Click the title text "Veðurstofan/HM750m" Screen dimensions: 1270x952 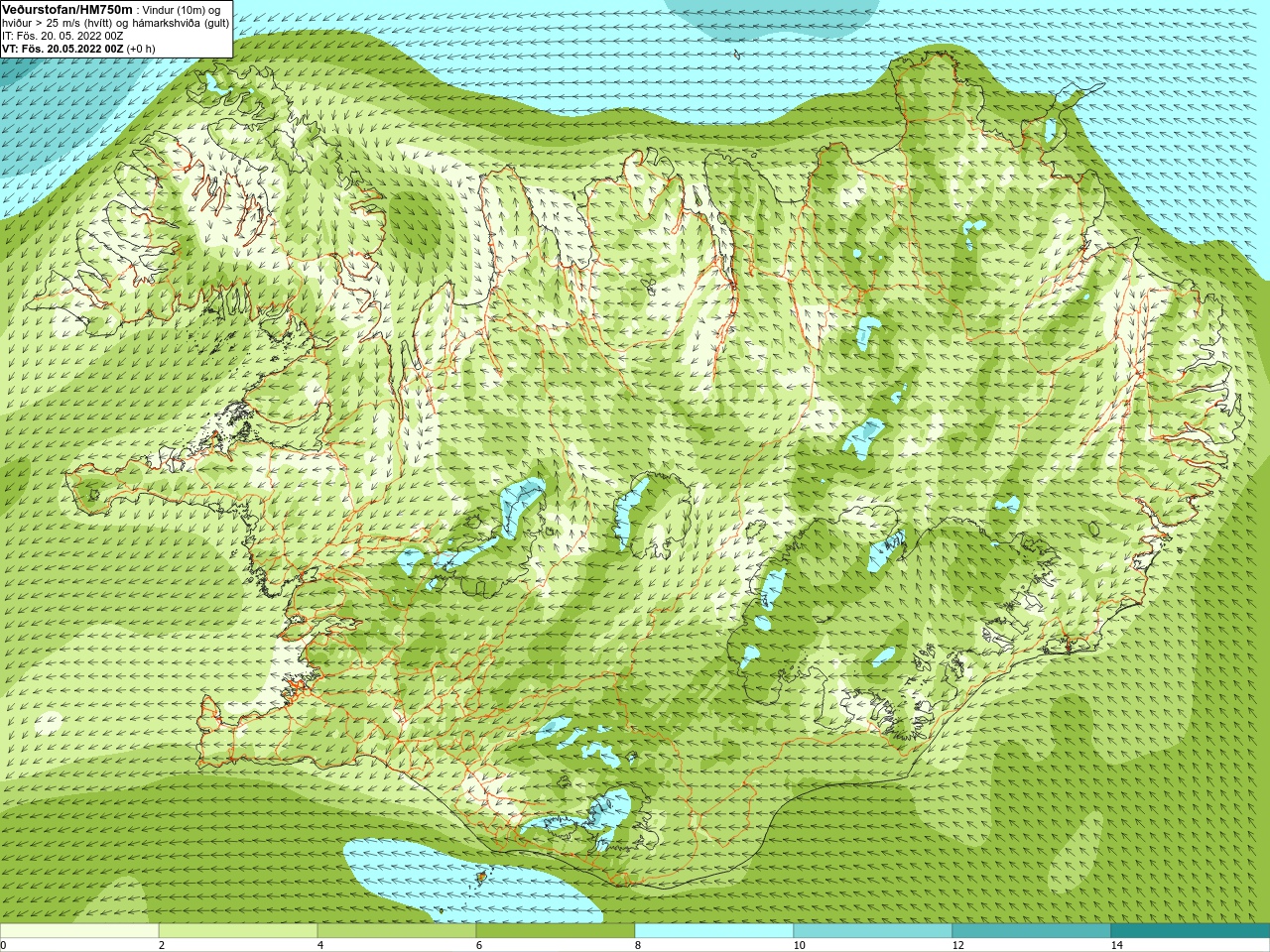click(66, 9)
